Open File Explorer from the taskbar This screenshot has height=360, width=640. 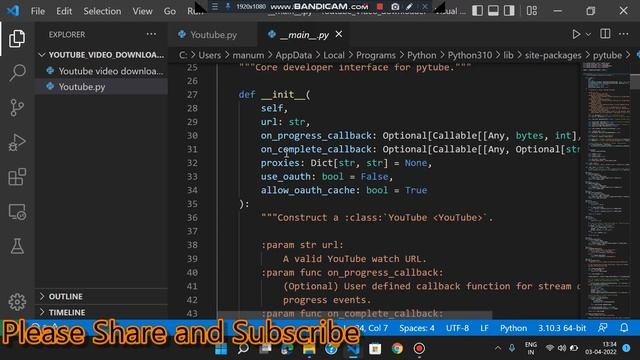(309, 349)
